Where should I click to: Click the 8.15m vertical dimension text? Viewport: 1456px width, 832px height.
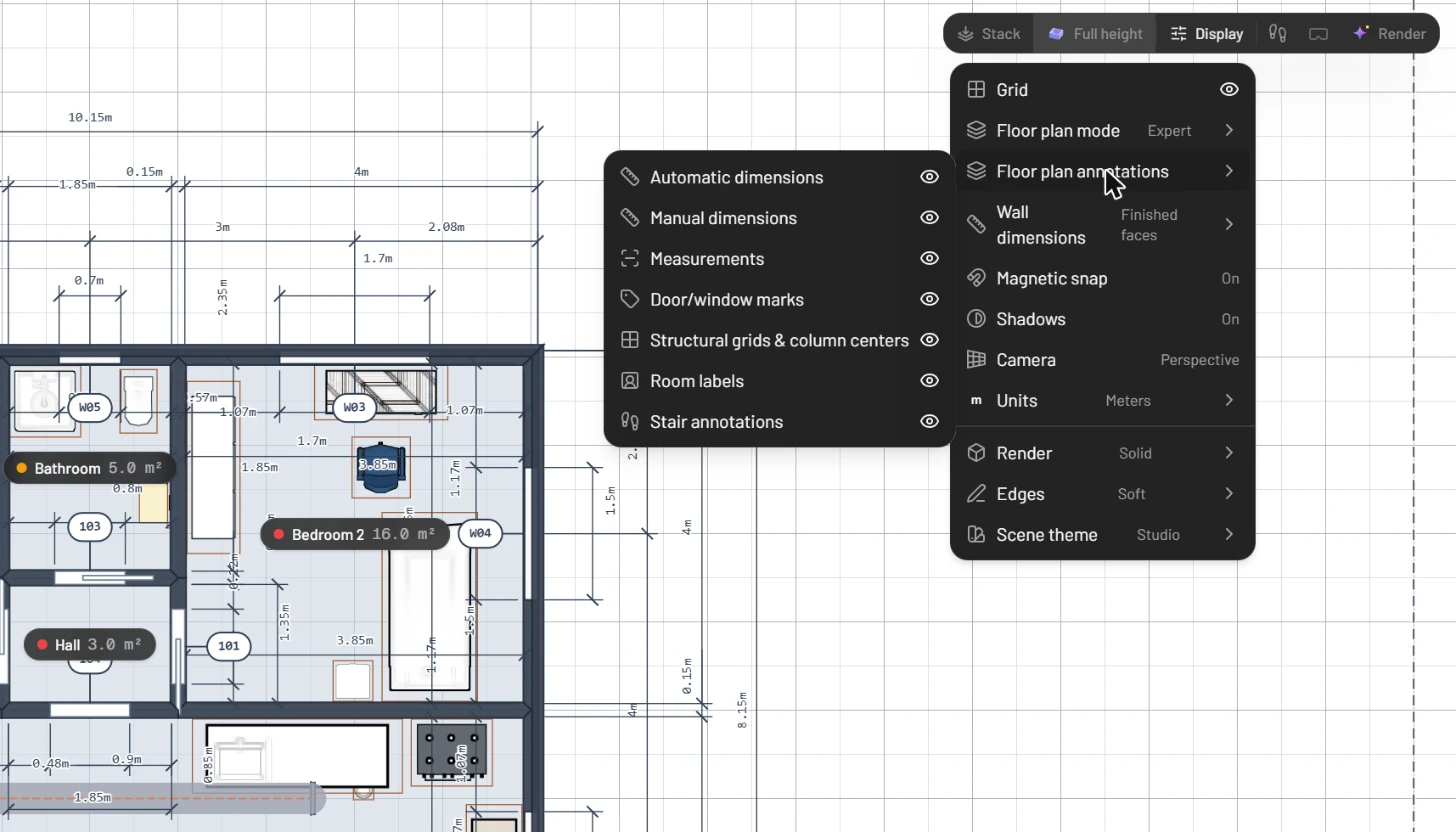click(x=743, y=708)
